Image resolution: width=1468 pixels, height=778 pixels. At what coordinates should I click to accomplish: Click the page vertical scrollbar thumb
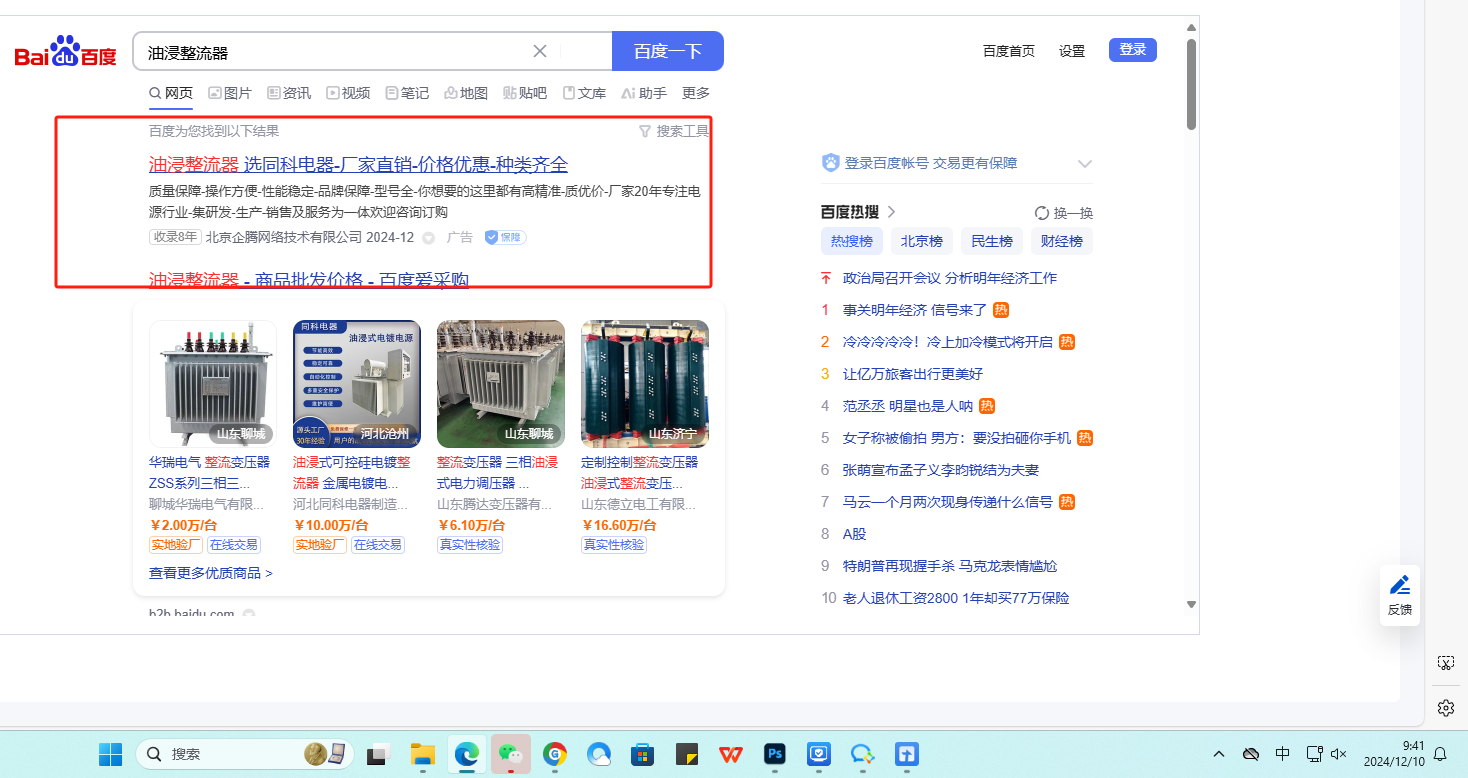1191,85
